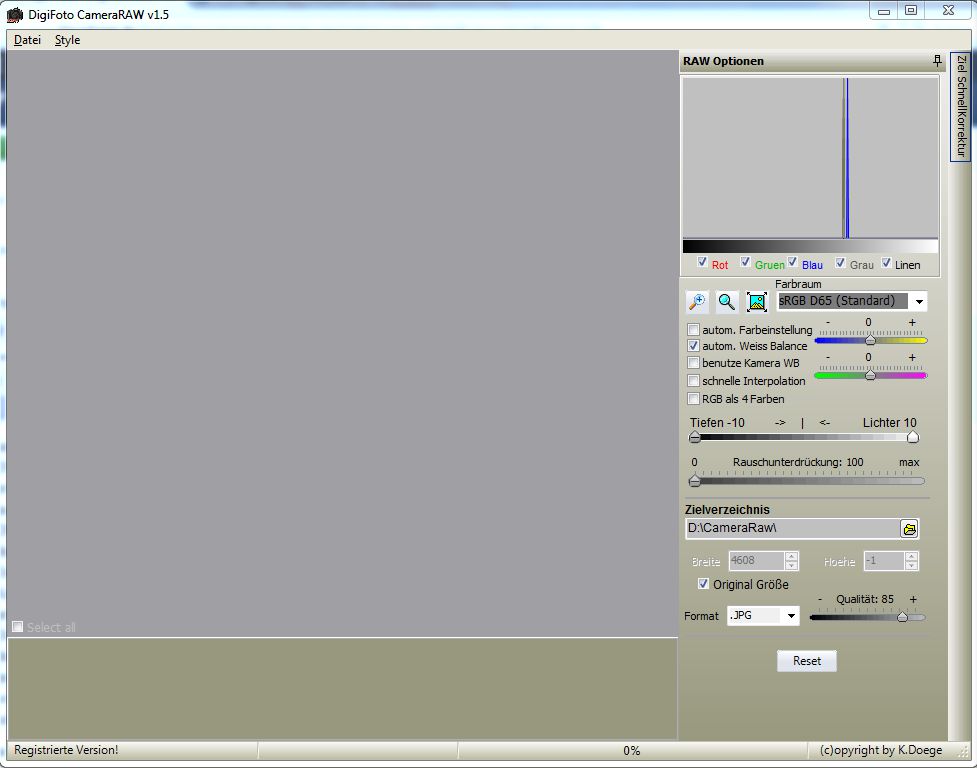Uncheck autom. Weiss Balance
The width and height of the screenshot is (977, 768).
(x=694, y=346)
